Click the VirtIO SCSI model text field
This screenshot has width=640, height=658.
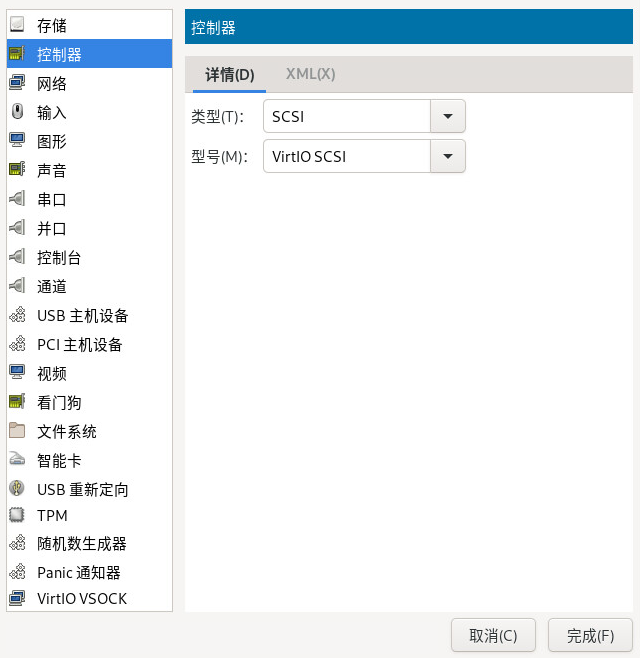346,156
